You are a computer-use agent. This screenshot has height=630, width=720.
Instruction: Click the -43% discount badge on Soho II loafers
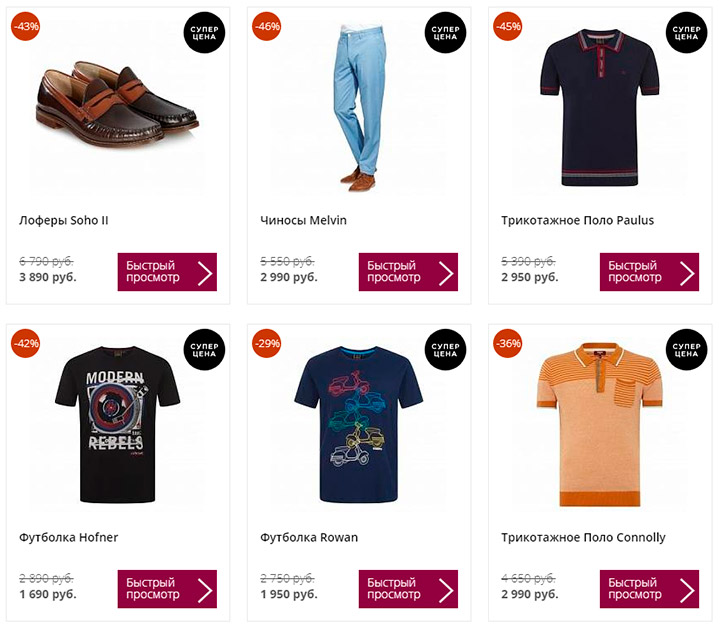point(26,26)
